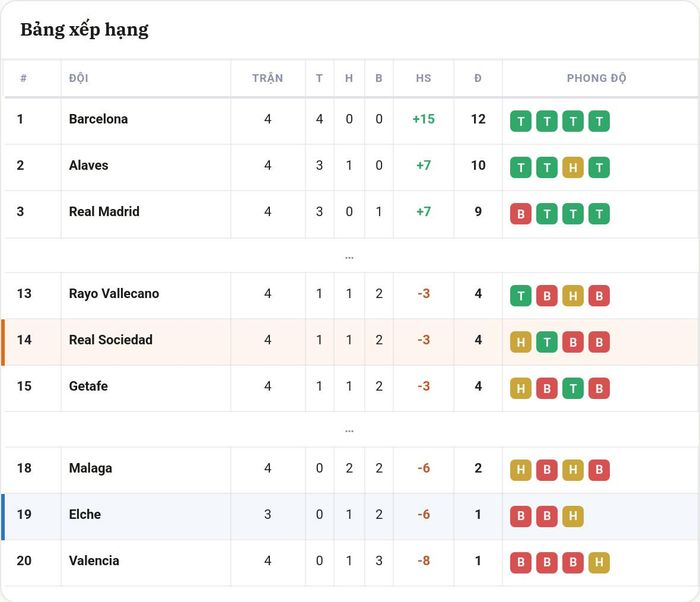Screen dimensions: 700x602
Task: Click the green T badge in Getafe row
Action: 573,389
